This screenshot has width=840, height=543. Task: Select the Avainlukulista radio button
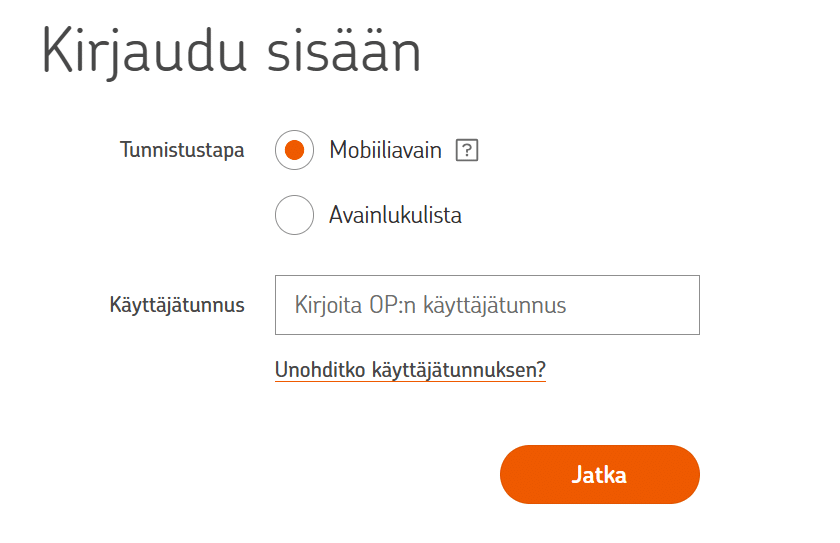point(294,215)
